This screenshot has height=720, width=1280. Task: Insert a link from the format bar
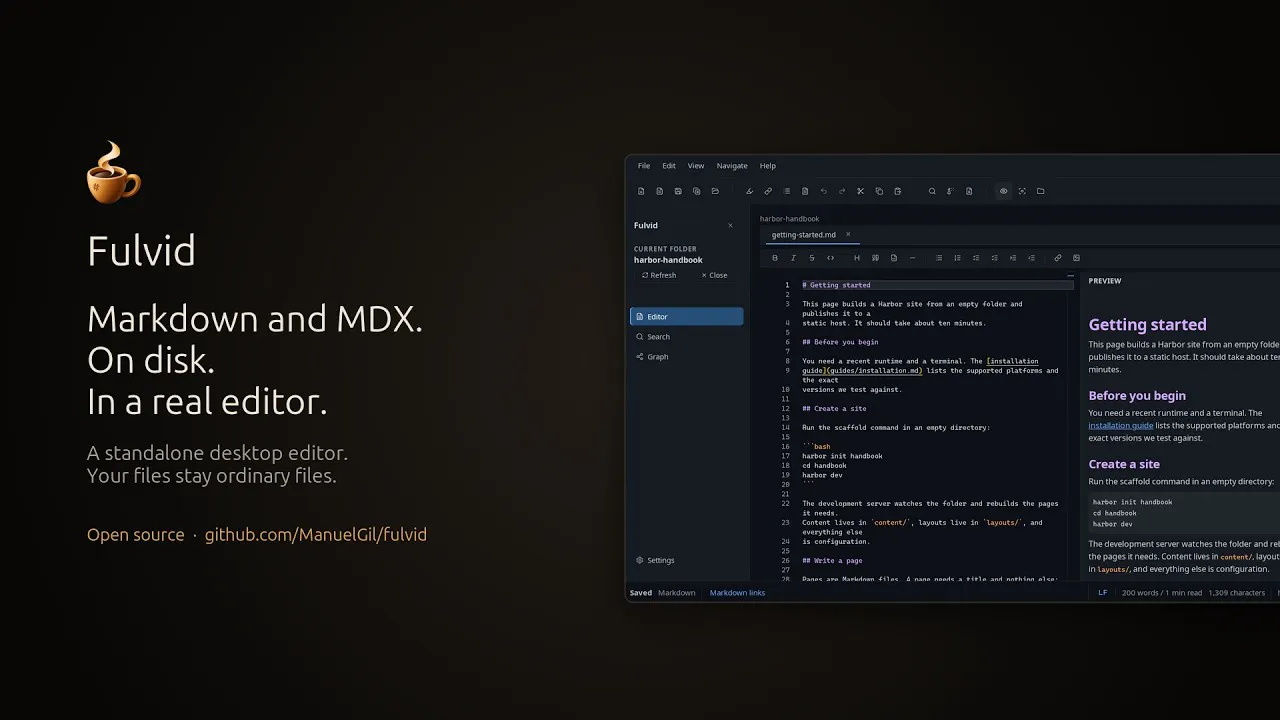tap(1058, 258)
